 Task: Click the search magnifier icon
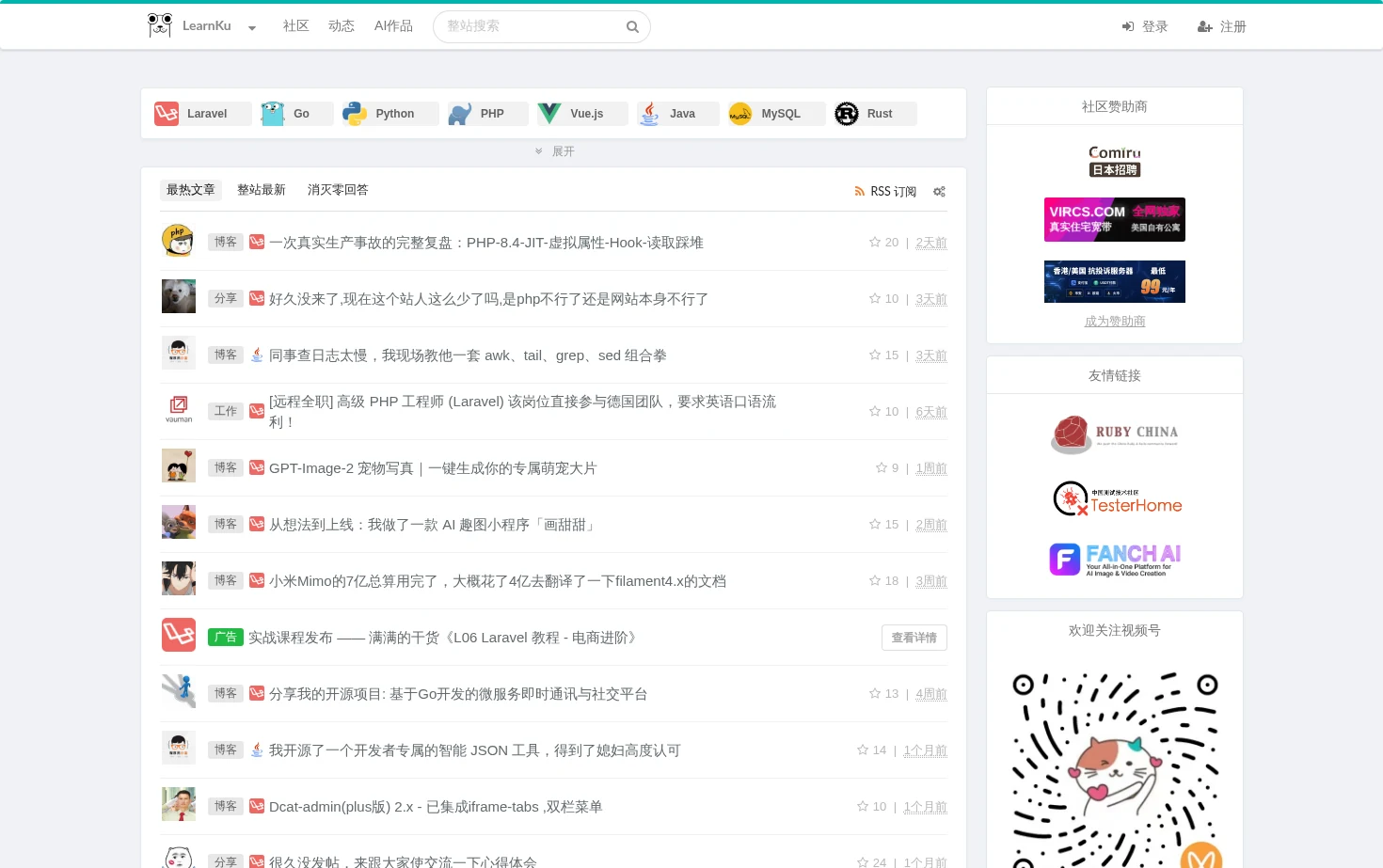(632, 27)
